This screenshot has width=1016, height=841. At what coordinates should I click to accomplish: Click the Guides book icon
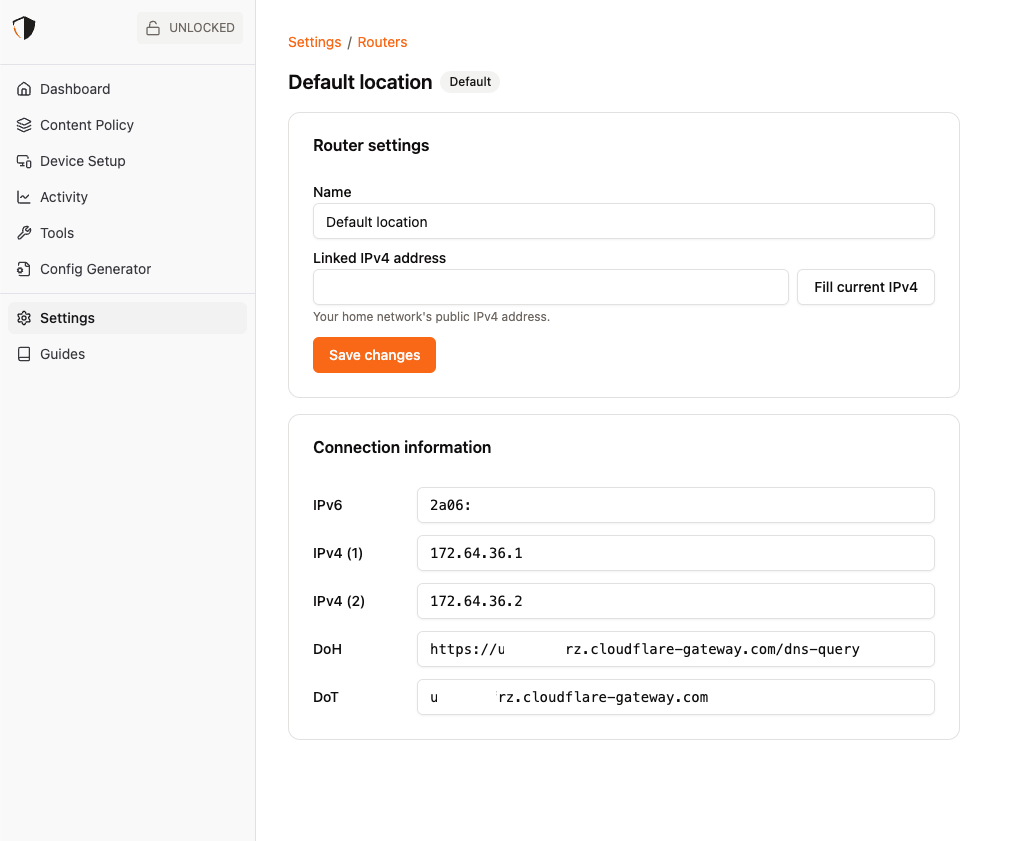[24, 354]
